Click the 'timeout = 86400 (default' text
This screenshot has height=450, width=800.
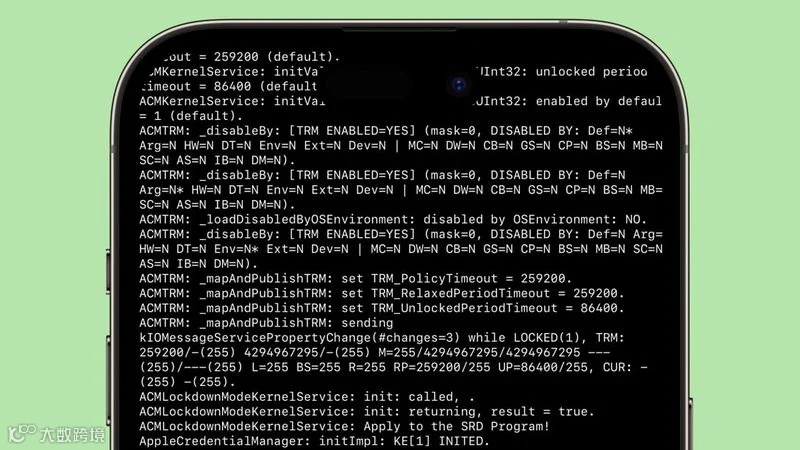coord(229,86)
